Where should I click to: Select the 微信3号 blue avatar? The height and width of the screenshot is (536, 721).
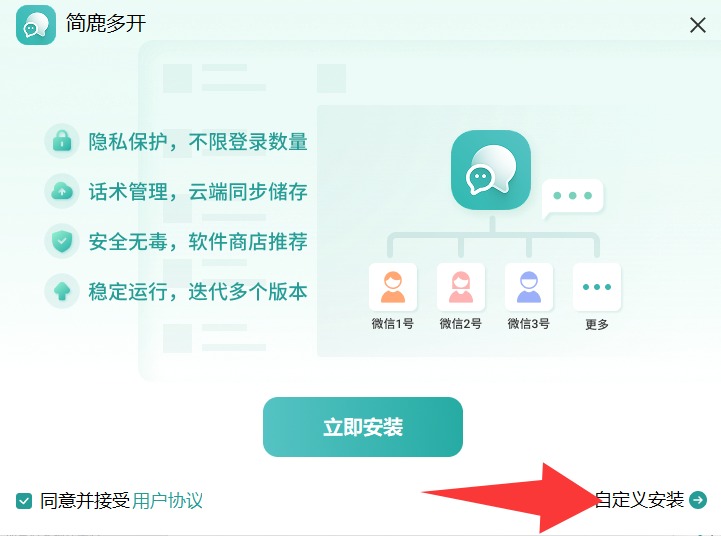[x=529, y=287]
